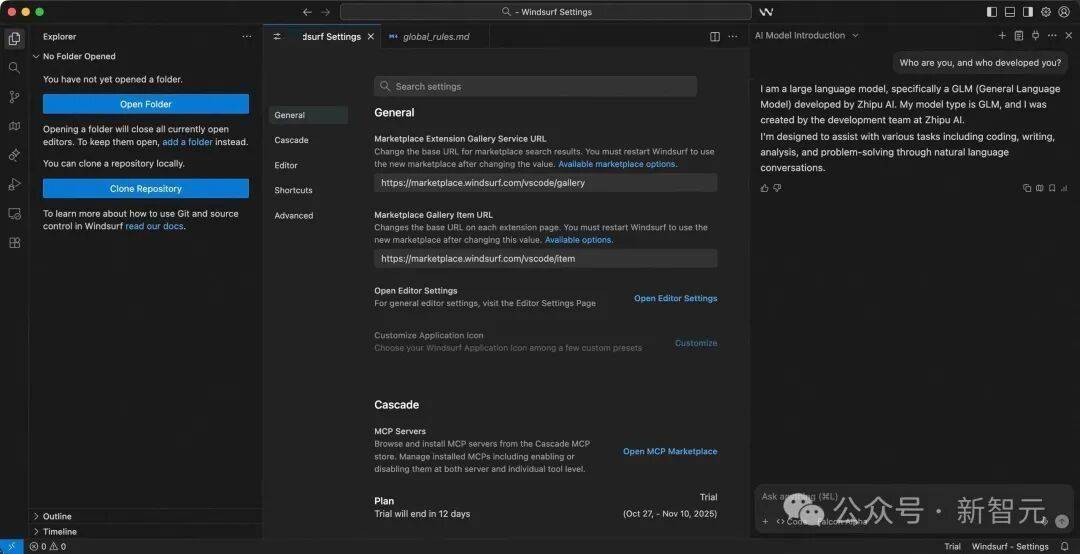Image resolution: width=1080 pixels, height=554 pixels.
Task: Click the Open MCP Marketplace link
Action: click(x=670, y=452)
